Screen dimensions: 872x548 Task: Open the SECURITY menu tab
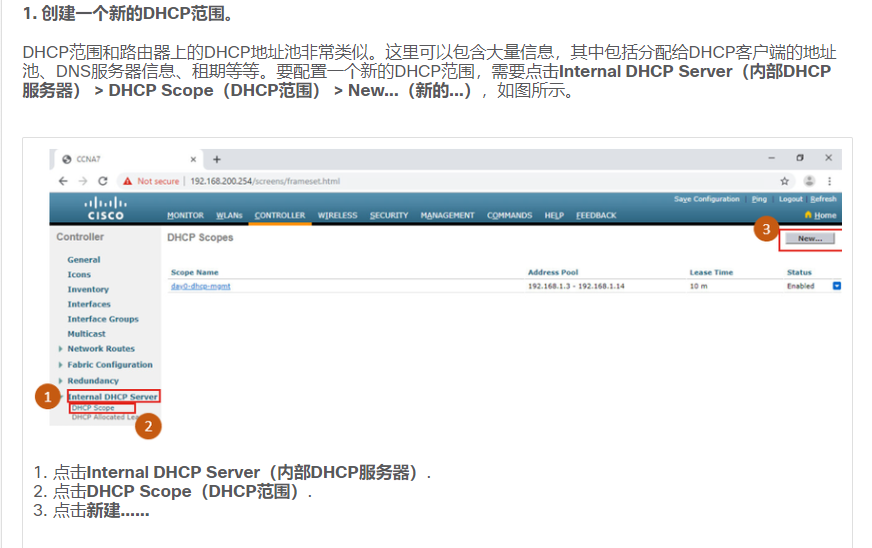(389, 215)
